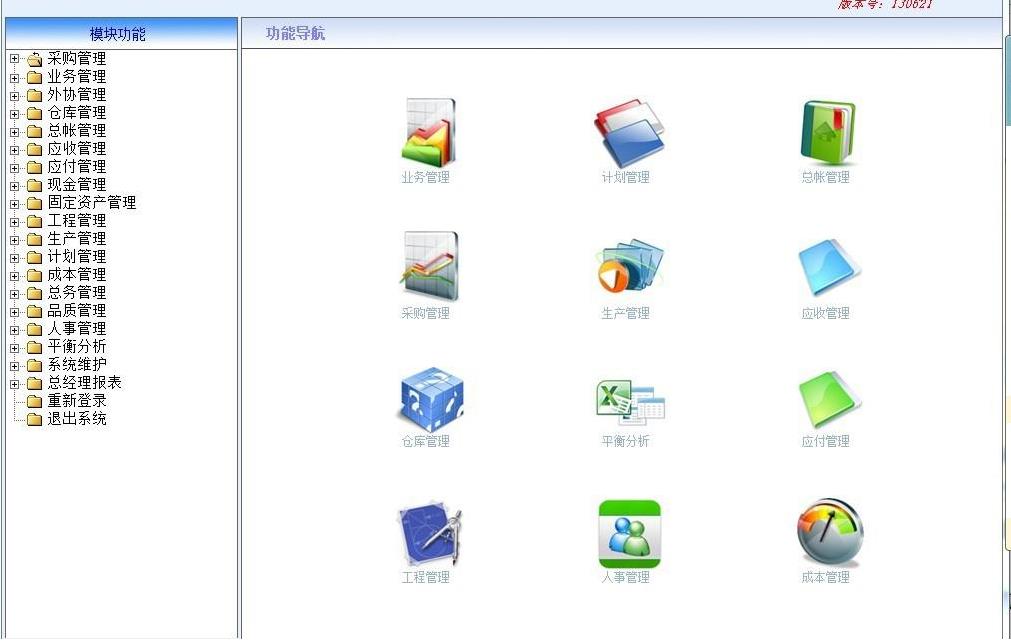Open the 人事管理 people icon
Image resolution: width=1011 pixels, height=642 pixels.
(629, 534)
